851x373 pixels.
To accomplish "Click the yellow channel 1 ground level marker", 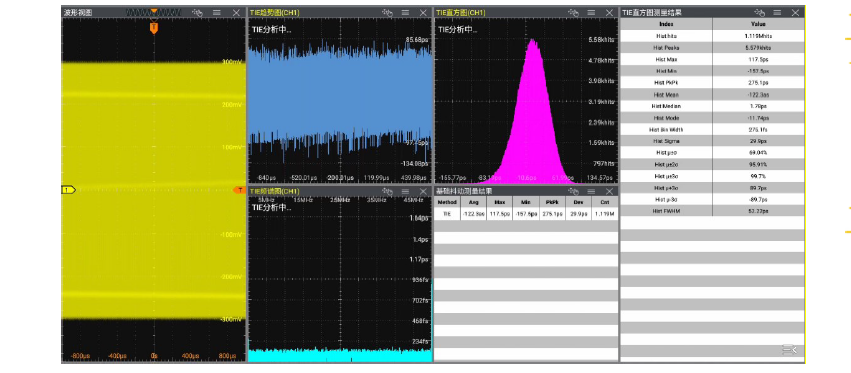I will (x=68, y=189).
